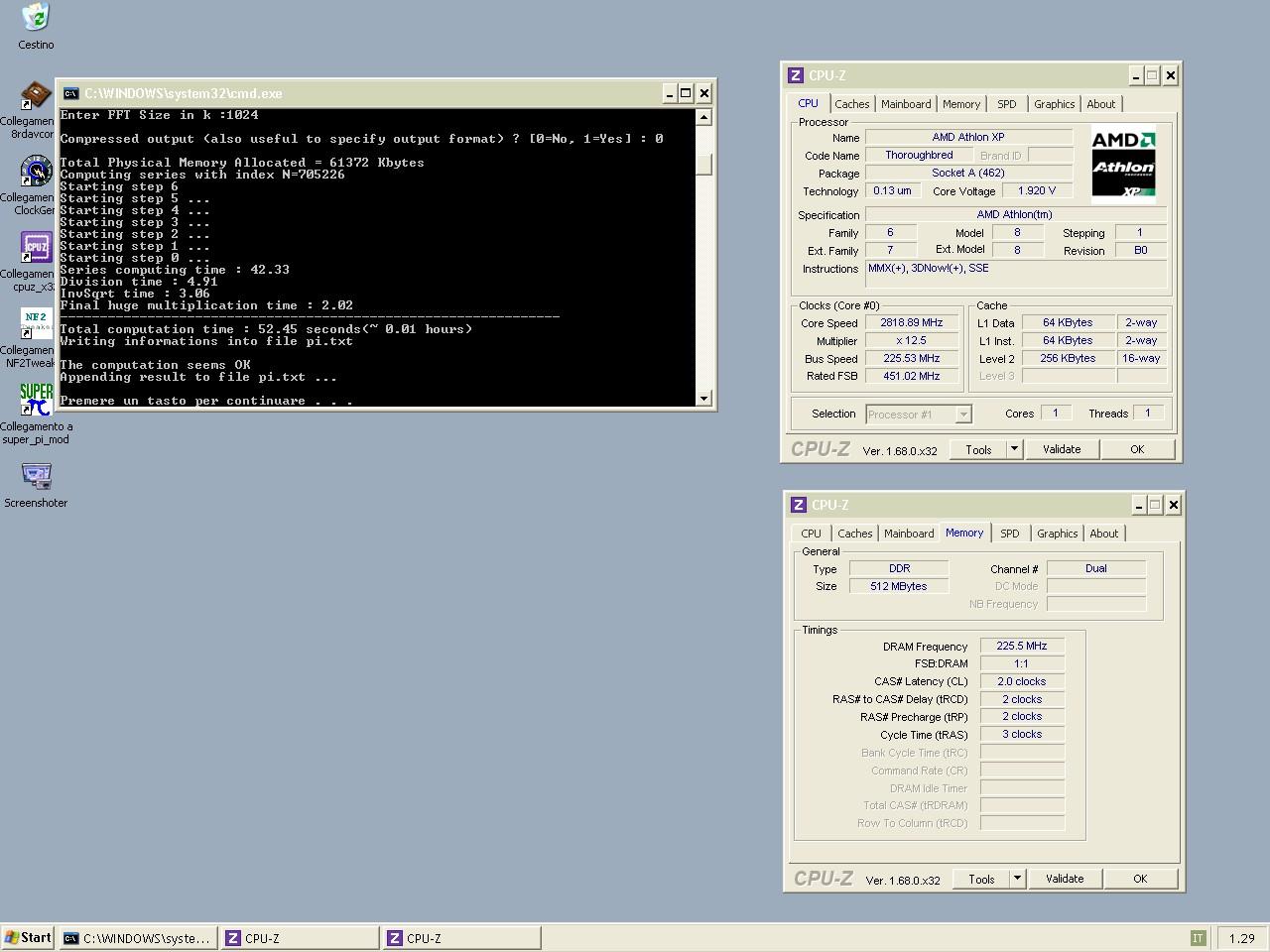Screen dimensions: 1270x952
Task: Click the FSB:DRAM value 1:1
Action: [x=1022, y=663]
